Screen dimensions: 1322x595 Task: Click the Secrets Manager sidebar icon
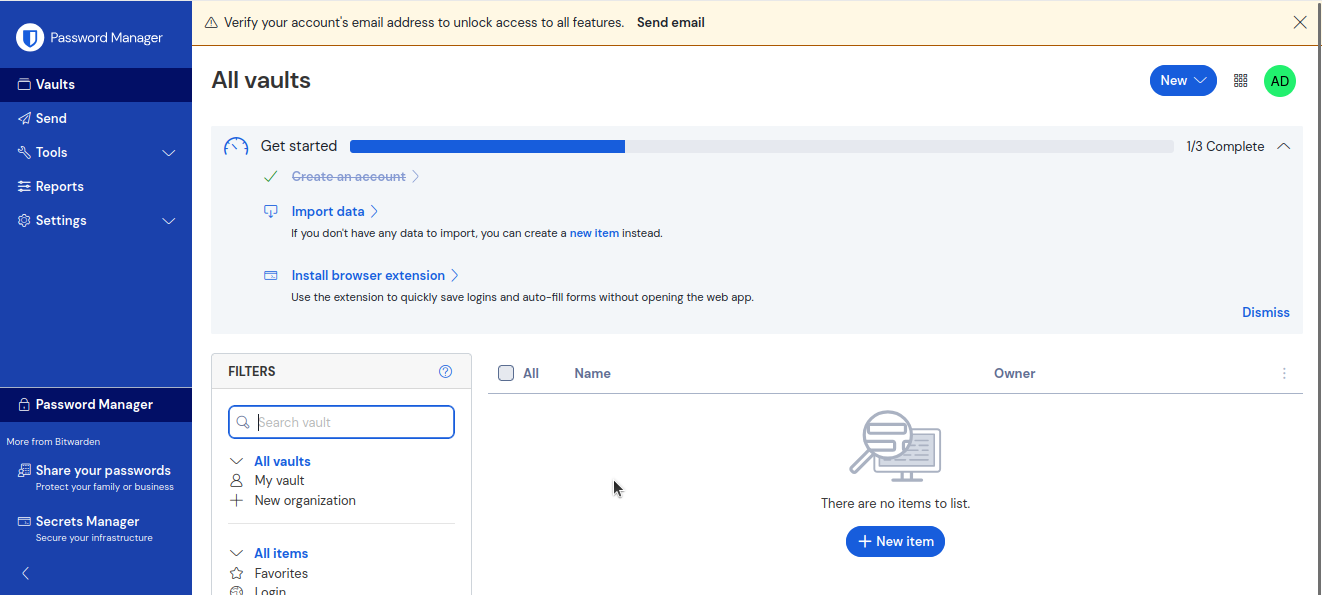[x=25, y=522]
